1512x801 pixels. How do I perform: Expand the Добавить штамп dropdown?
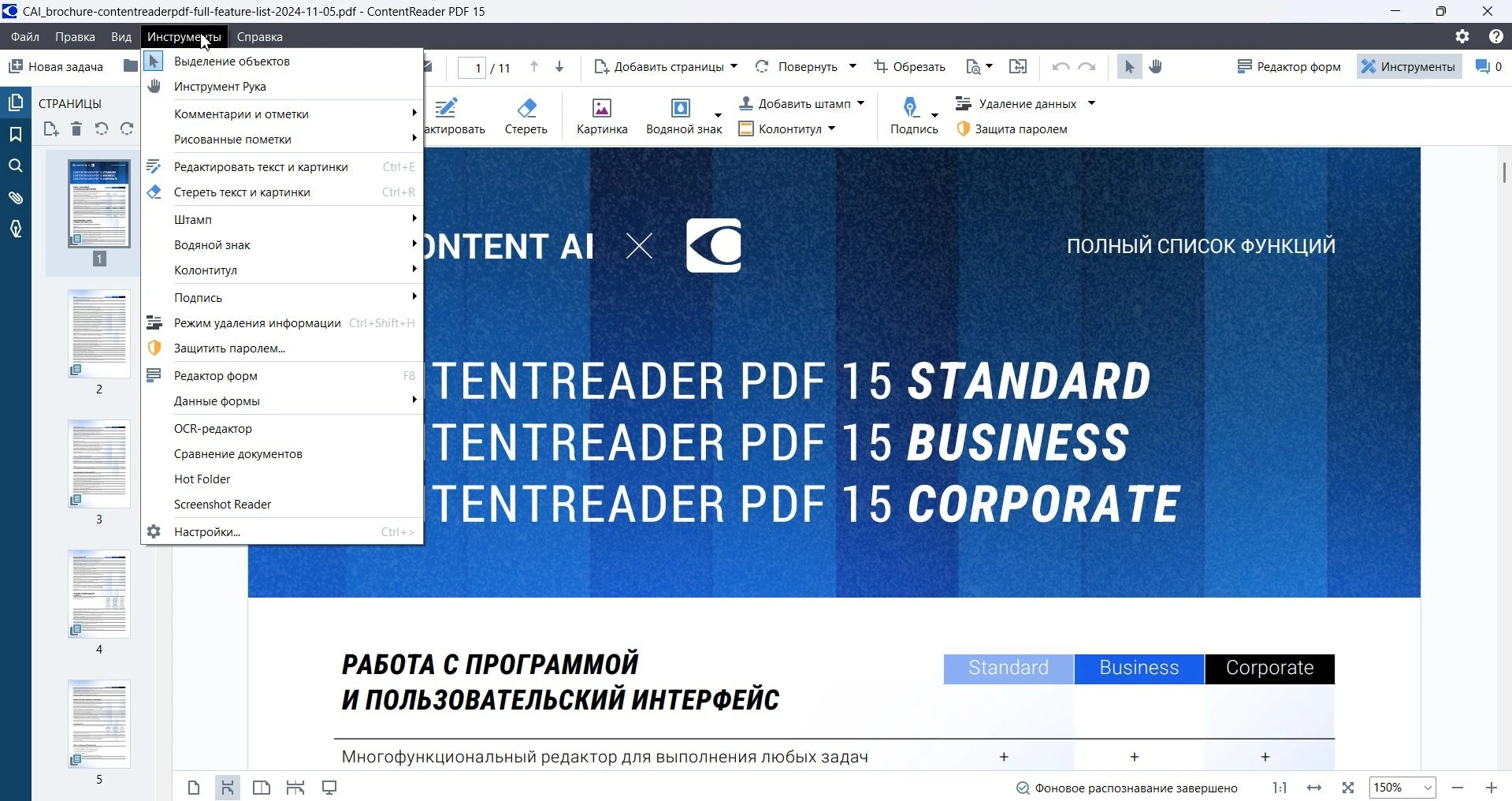860,103
